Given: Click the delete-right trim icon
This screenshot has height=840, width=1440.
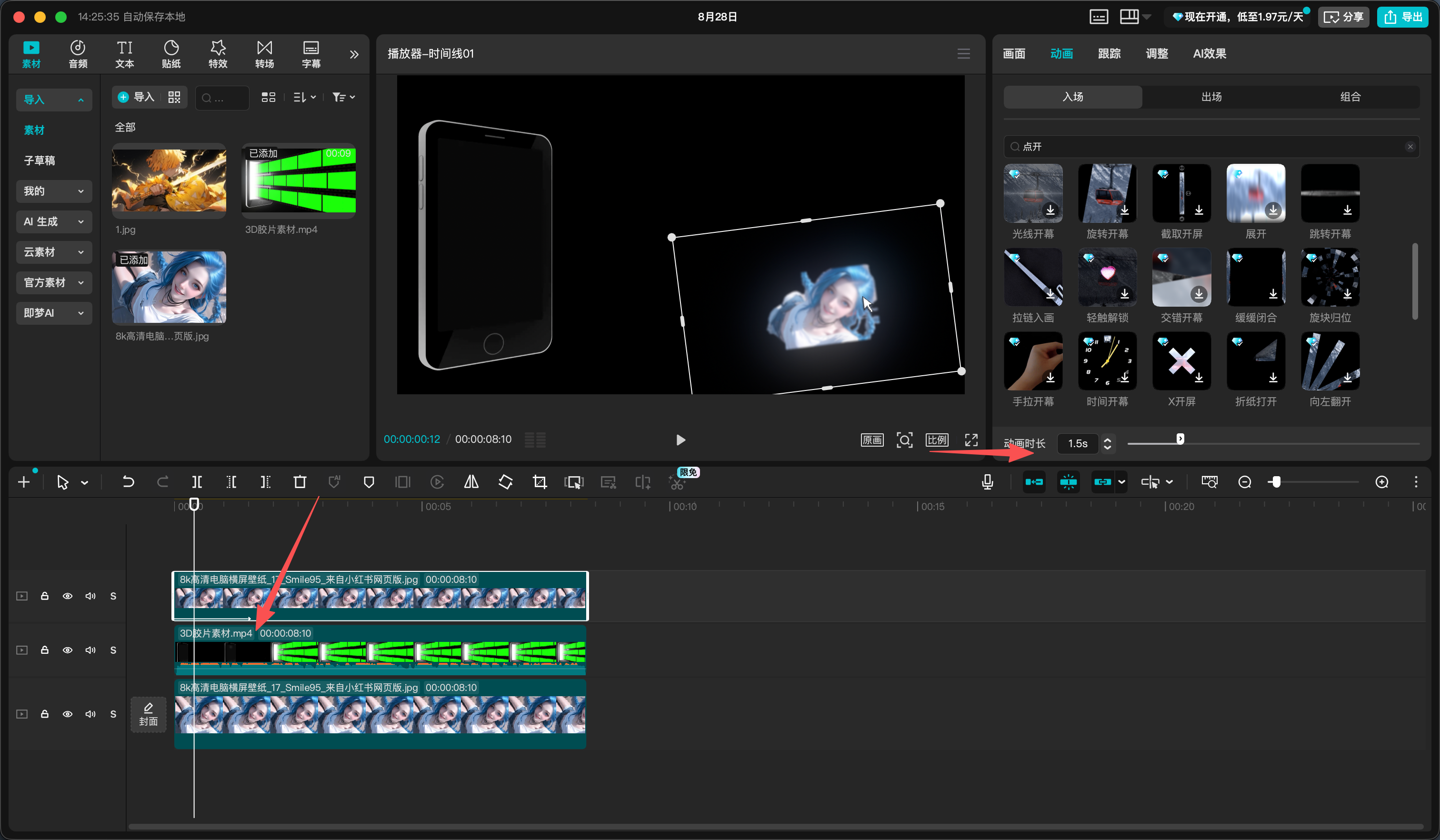Looking at the screenshot, I should [266, 482].
